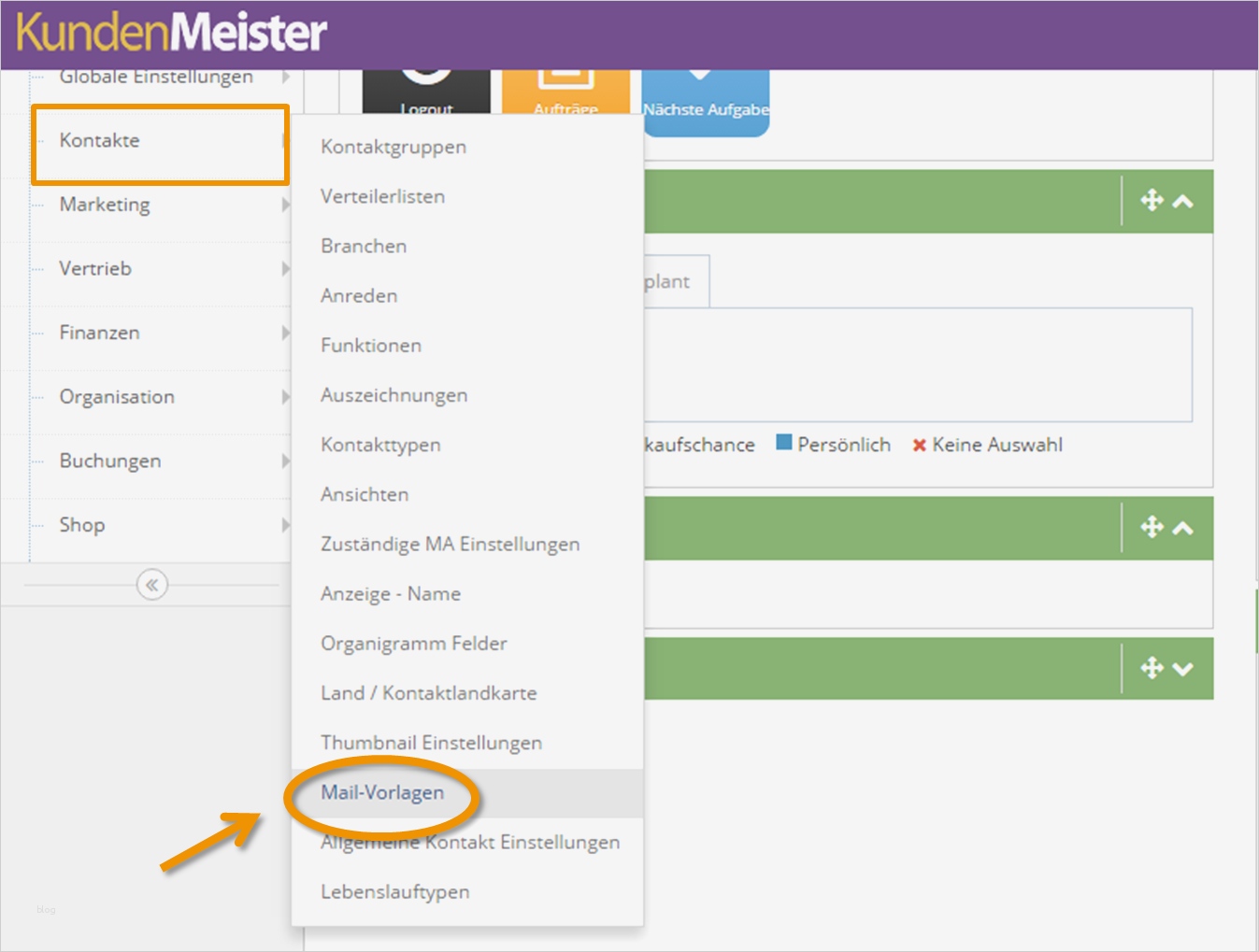1259x952 pixels.
Task: Expand the Organisation submenu arrow
Action: (x=285, y=397)
